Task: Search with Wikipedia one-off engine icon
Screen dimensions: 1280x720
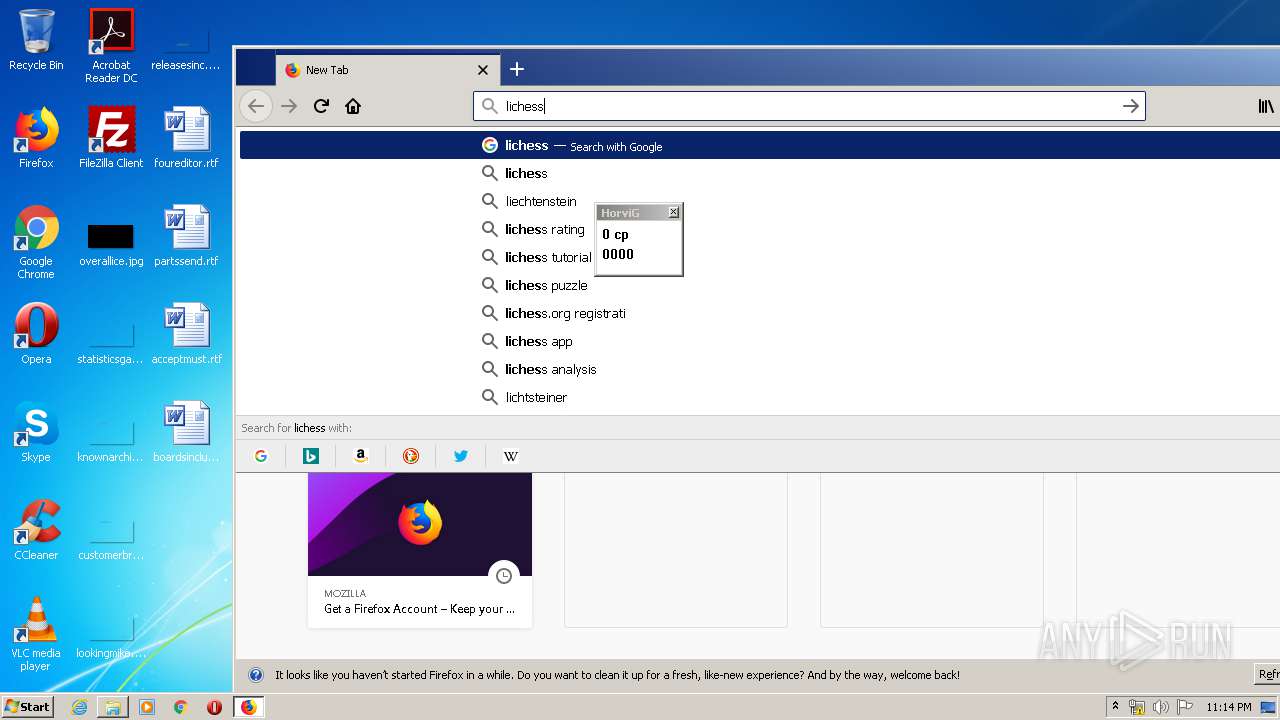Action: coord(511,456)
